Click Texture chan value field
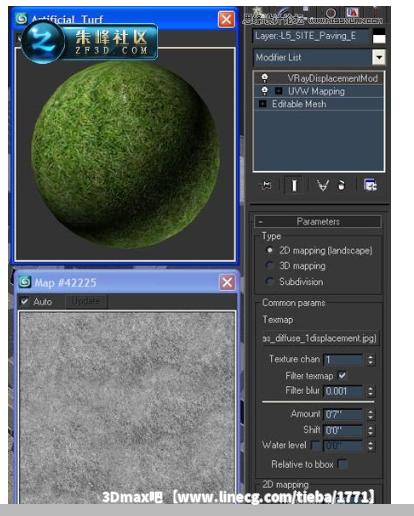 coord(343,359)
